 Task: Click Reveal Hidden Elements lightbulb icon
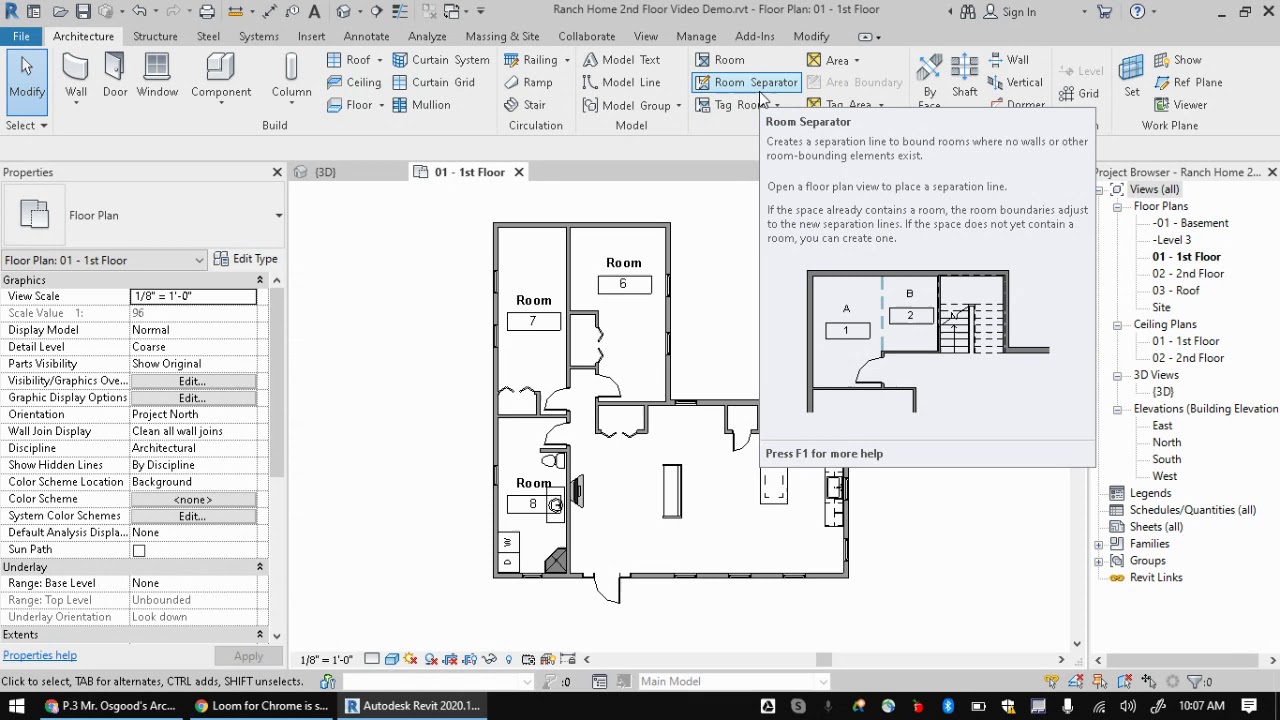[x=508, y=659]
